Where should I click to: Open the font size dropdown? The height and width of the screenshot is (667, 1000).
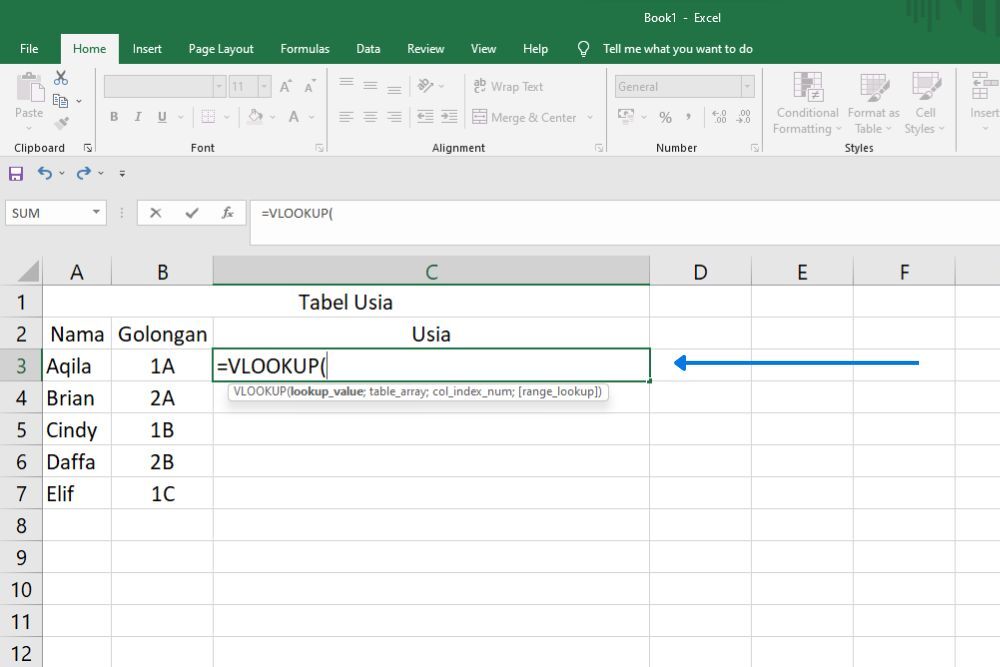pos(264,86)
